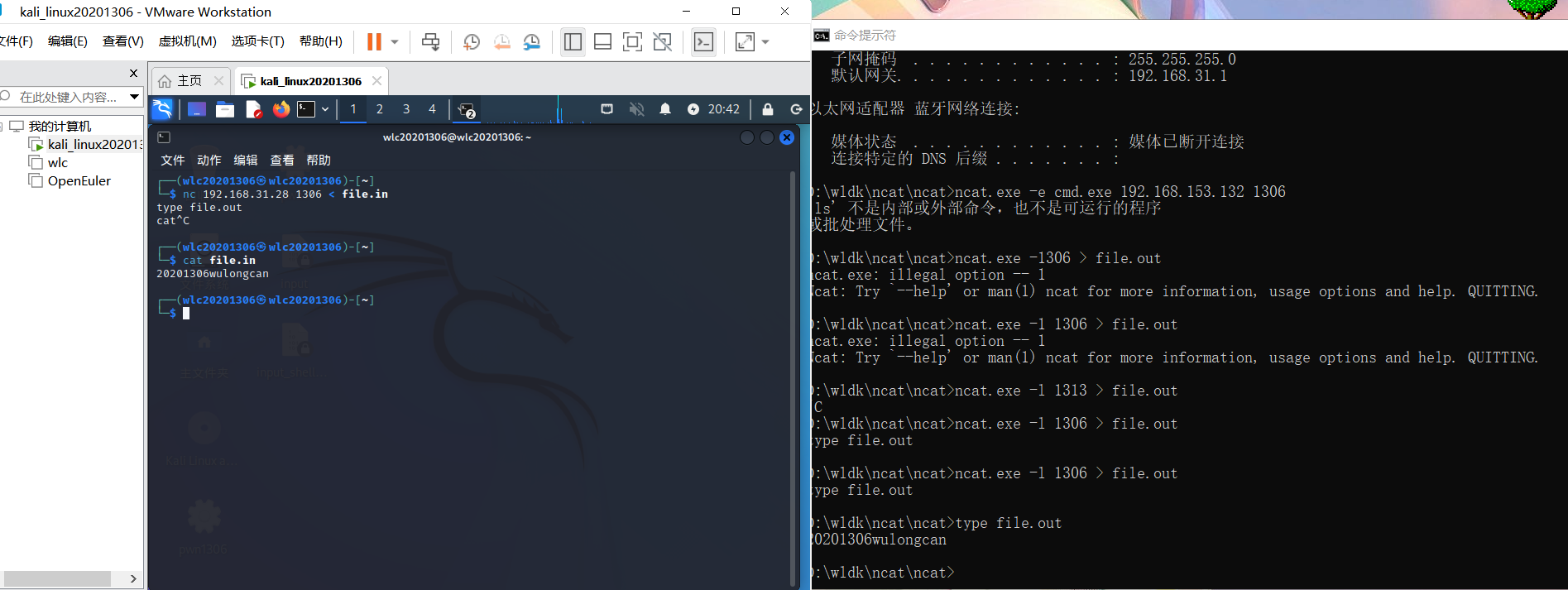
Task: Expand the terminal launcher dropdown arrow
Action: tap(325, 109)
